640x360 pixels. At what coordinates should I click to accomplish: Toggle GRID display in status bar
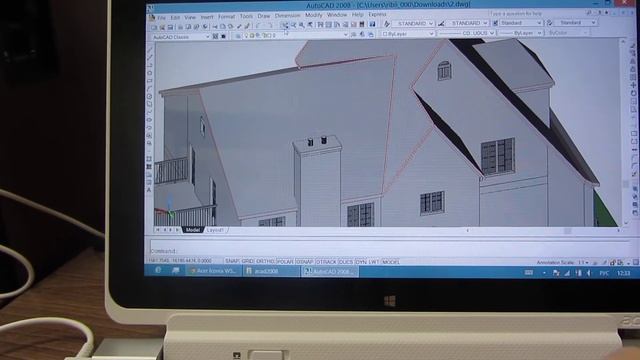click(x=247, y=261)
